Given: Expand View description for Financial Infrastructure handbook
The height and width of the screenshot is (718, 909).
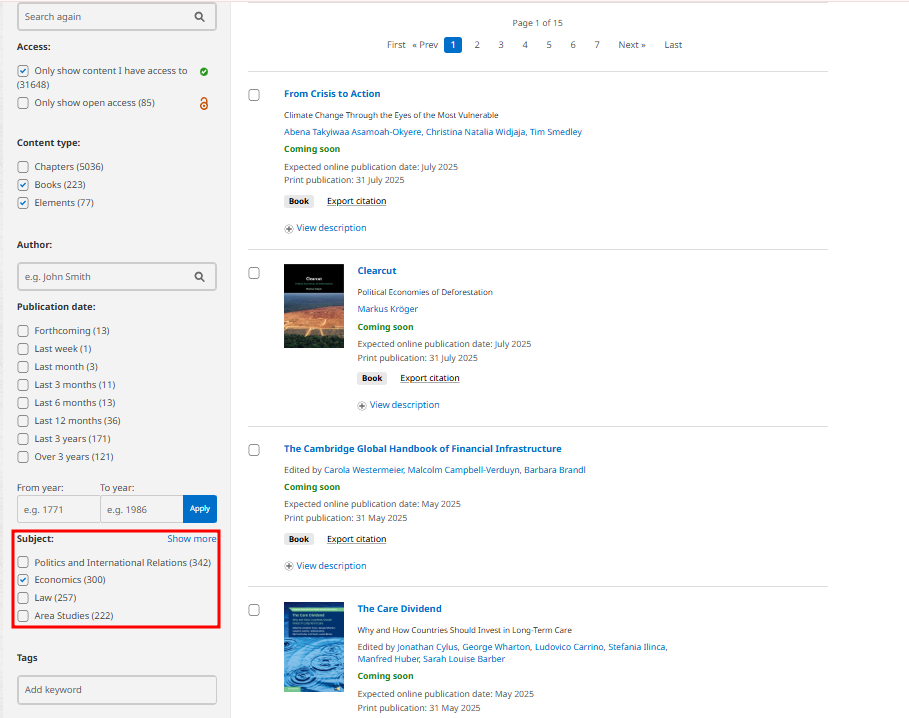Looking at the screenshot, I should 331,566.
